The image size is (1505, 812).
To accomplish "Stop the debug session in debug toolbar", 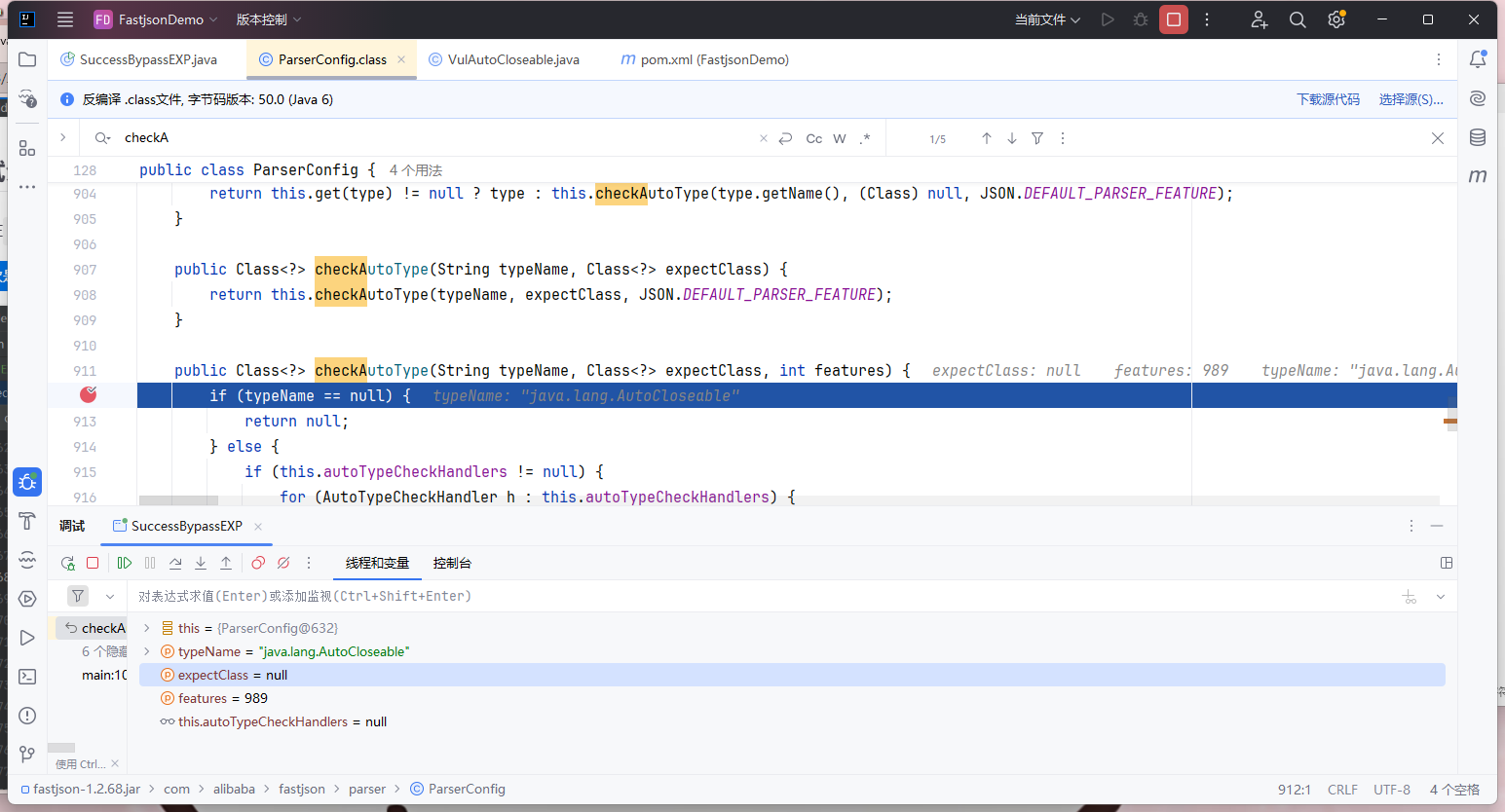I will point(93,563).
